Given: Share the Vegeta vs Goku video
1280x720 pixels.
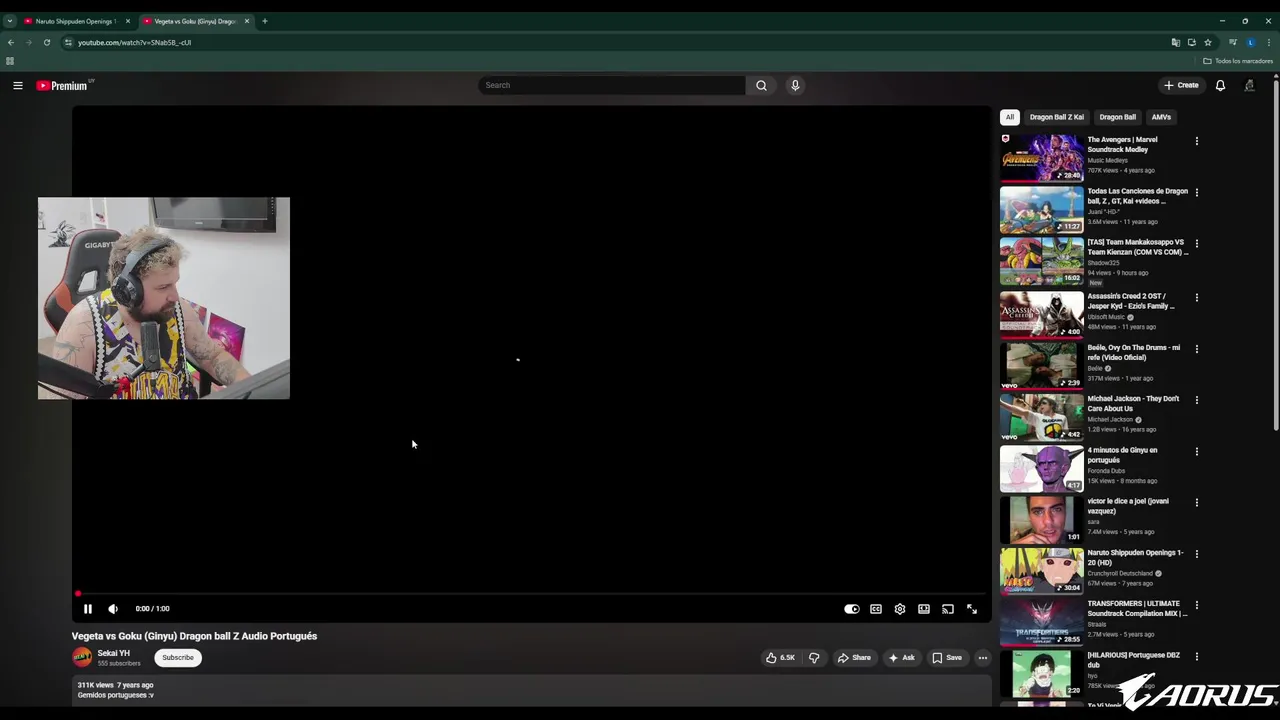Looking at the screenshot, I should [855, 658].
